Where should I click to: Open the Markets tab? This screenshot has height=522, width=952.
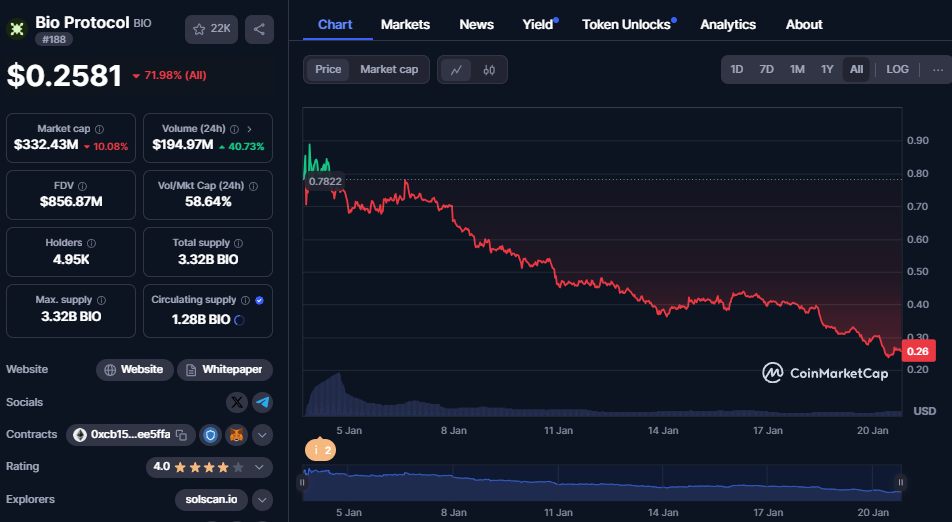coord(405,24)
